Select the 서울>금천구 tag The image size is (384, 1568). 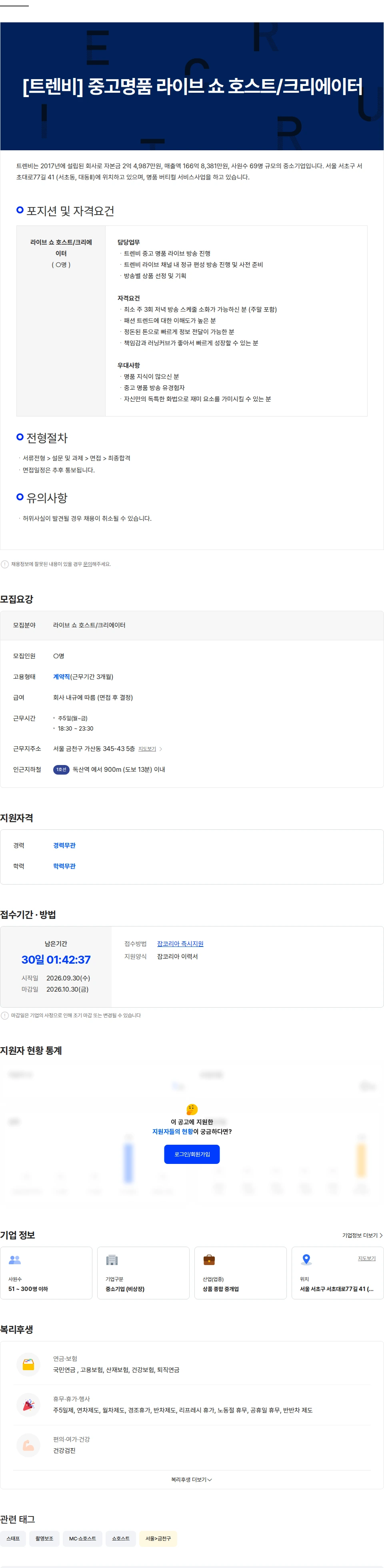coord(158,1538)
